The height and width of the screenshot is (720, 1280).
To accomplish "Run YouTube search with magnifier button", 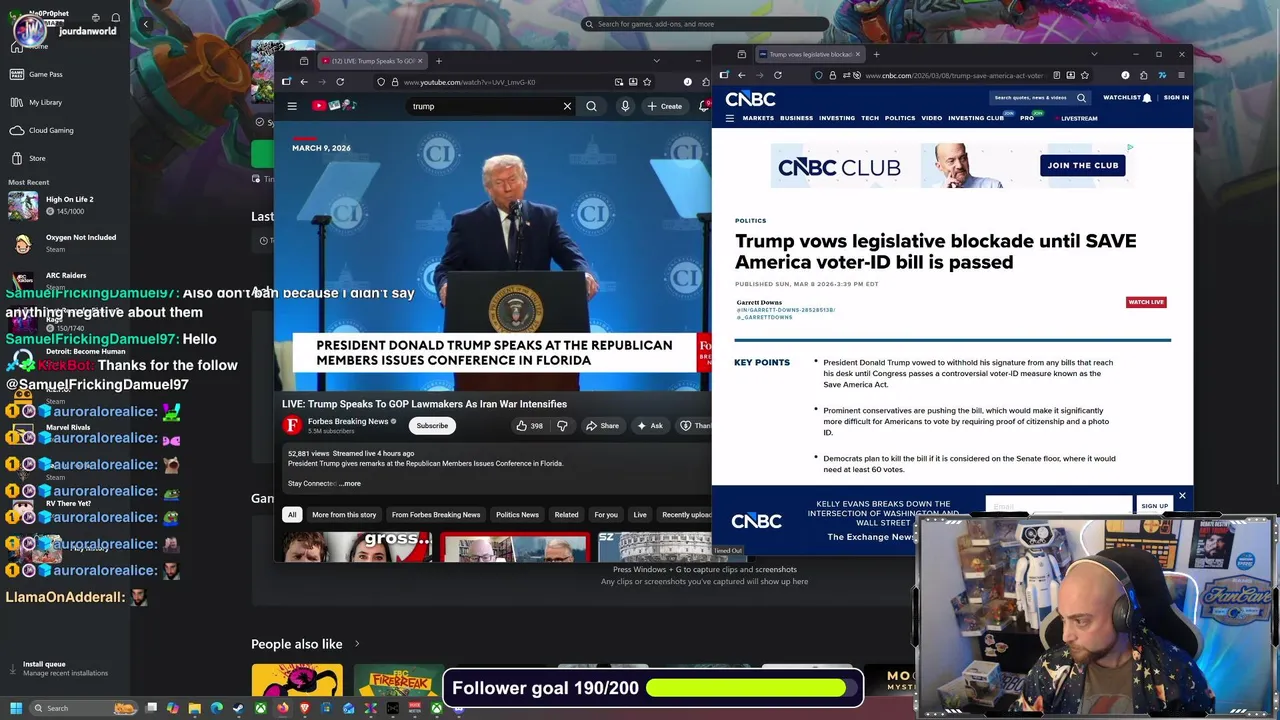I will click(x=591, y=106).
